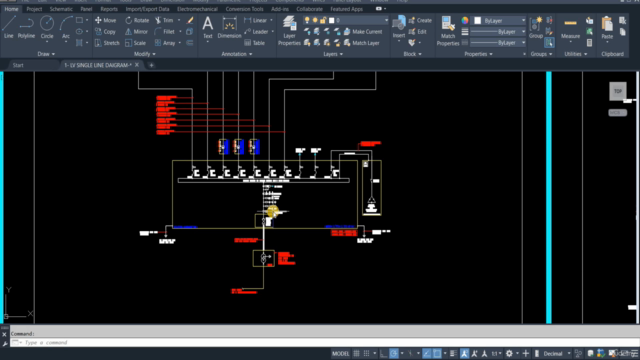The height and width of the screenshot is (360, 640).
Task: Insert a Table
Action: point(254,43)
